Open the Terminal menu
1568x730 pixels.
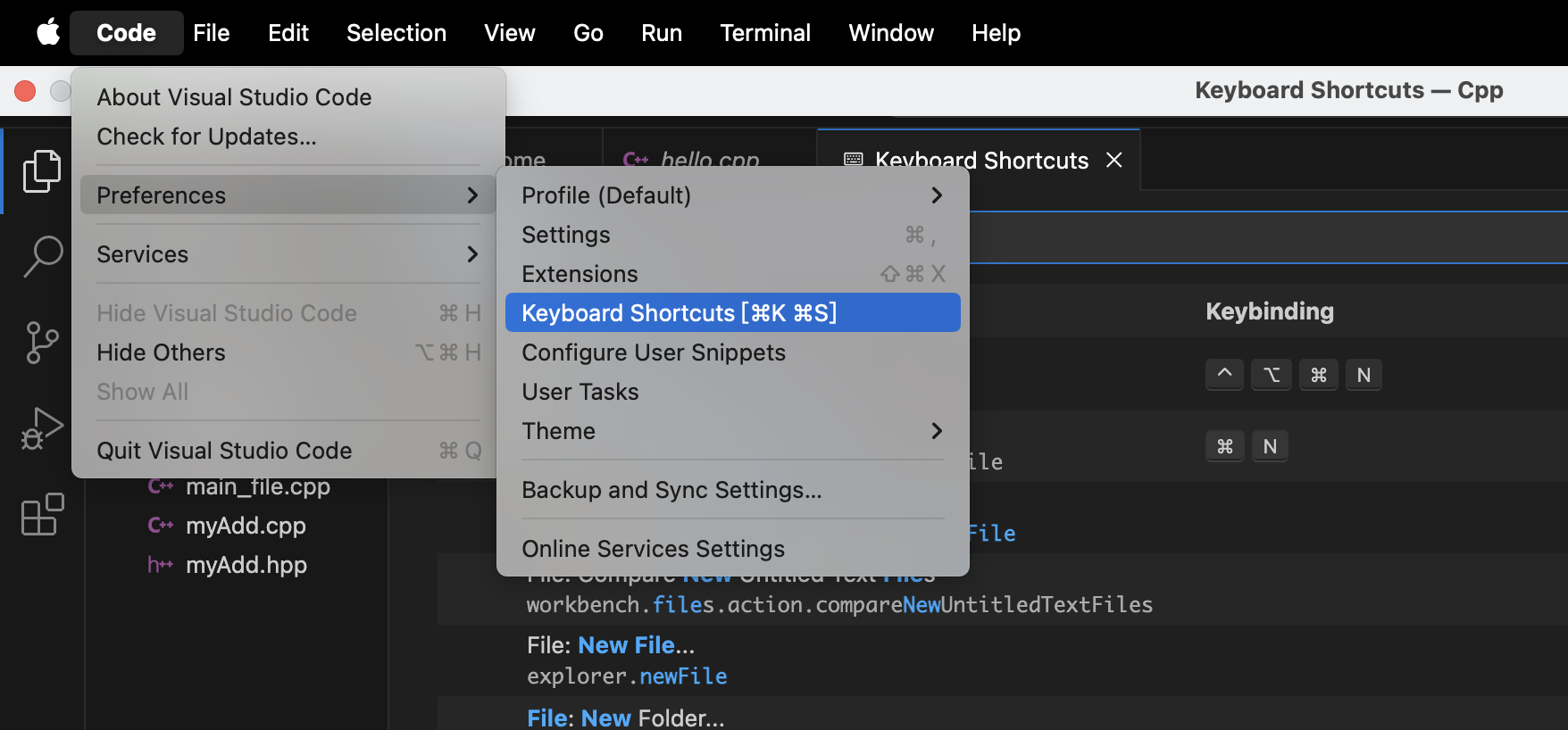(765, 33)
